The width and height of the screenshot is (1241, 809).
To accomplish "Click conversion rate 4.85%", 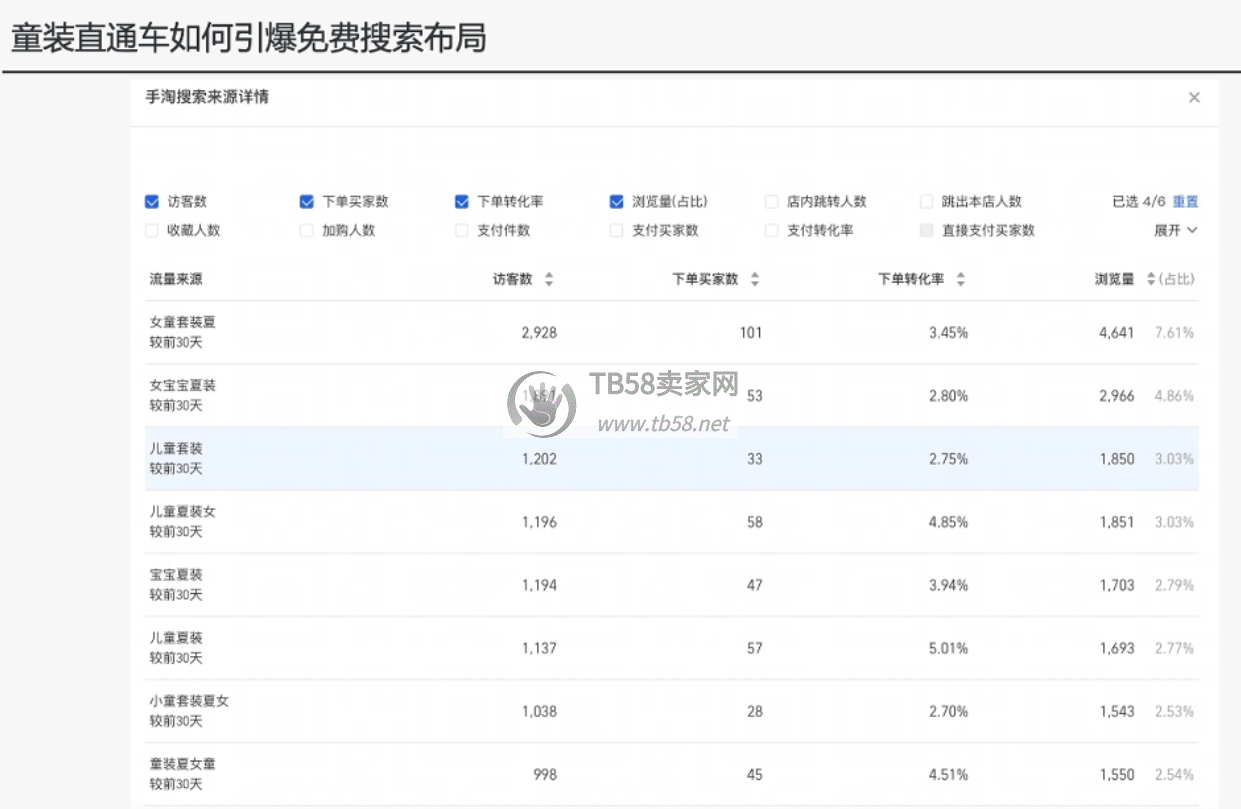I will 948,522.
